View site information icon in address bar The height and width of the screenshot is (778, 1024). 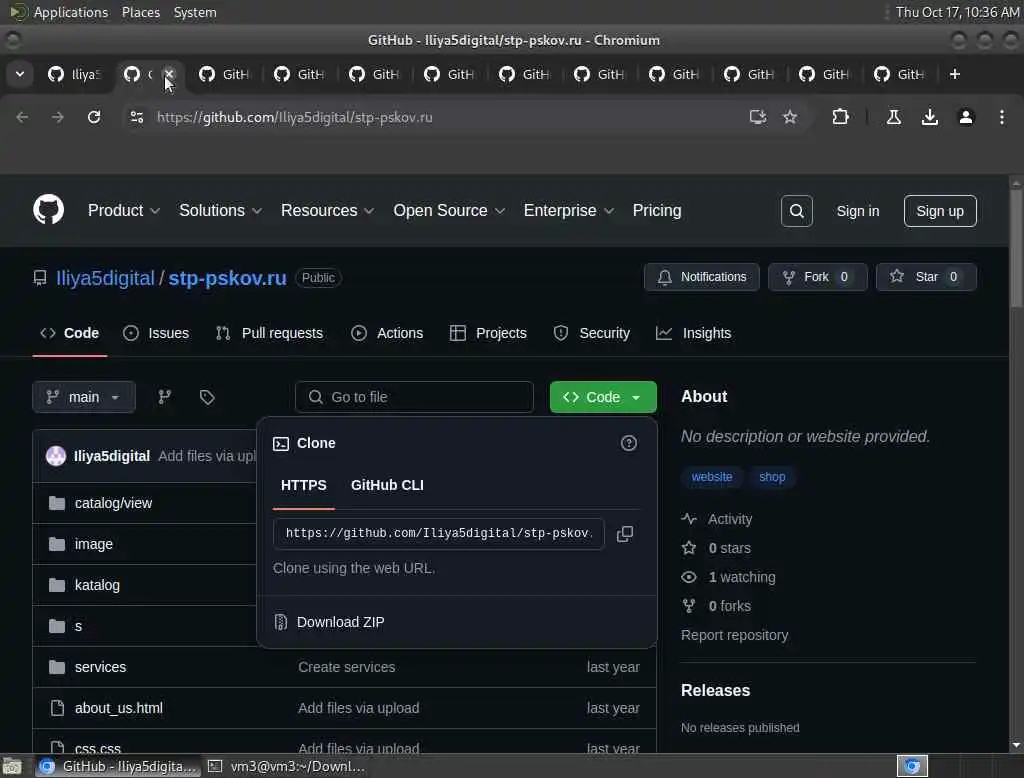(x=136, y=117)
